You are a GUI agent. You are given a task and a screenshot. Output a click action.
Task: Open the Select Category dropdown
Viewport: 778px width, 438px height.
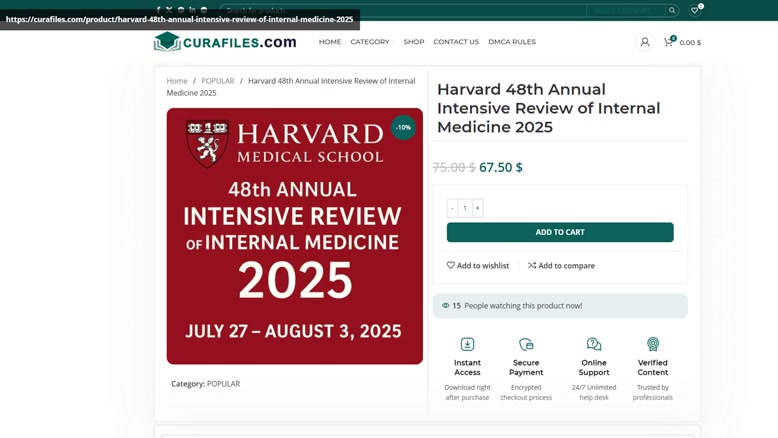click(625, 10)
